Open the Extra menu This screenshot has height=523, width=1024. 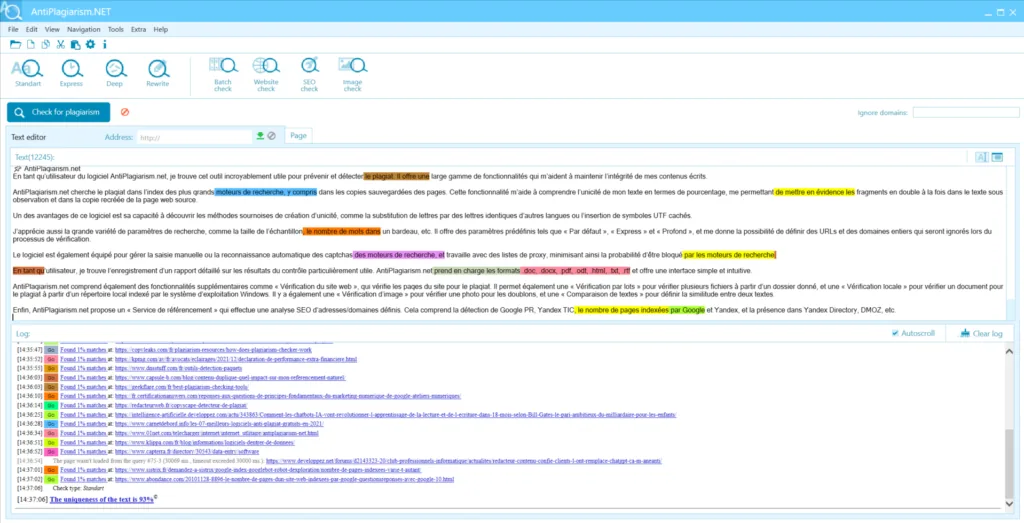pyautogui.click(x=138, y=29)
